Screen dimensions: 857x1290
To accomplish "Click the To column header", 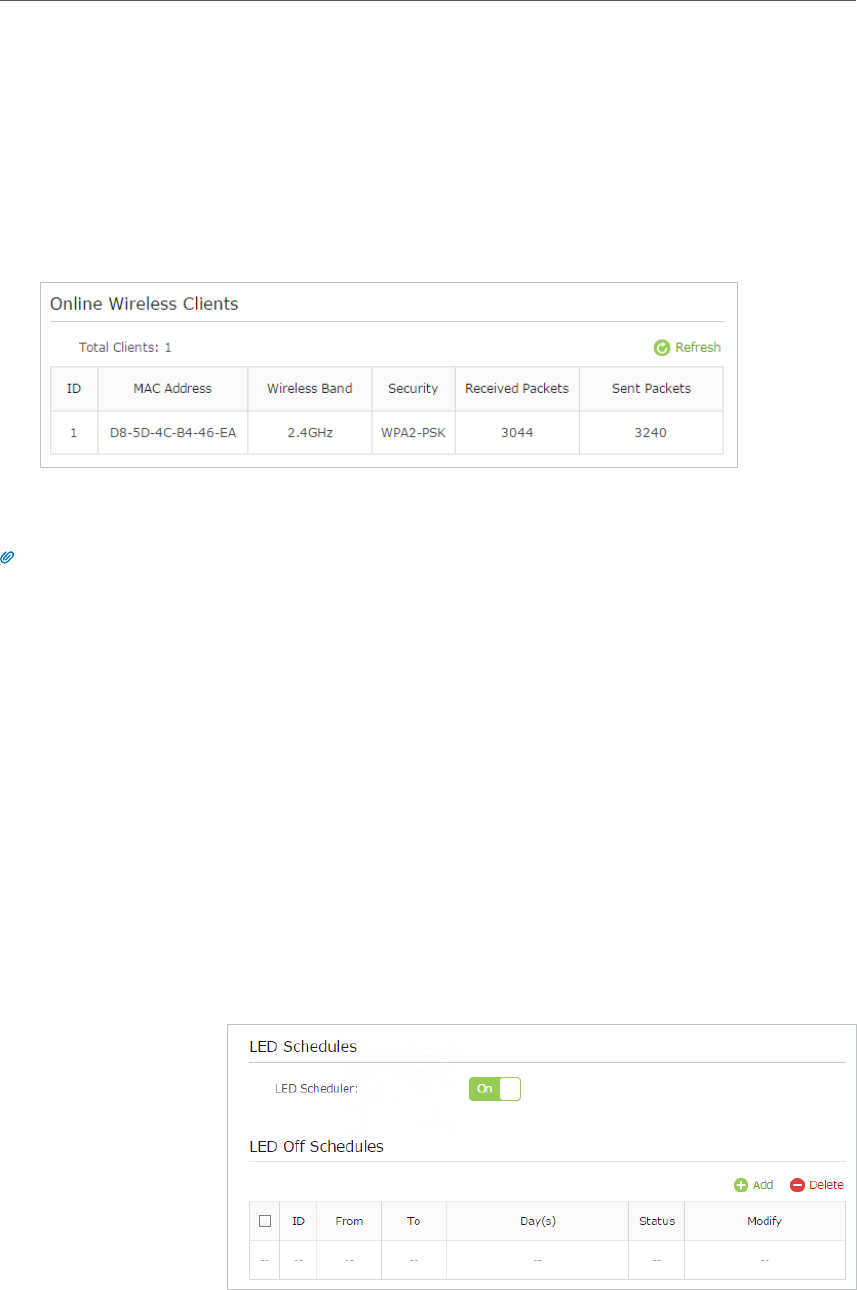I will coord(413,1221).
